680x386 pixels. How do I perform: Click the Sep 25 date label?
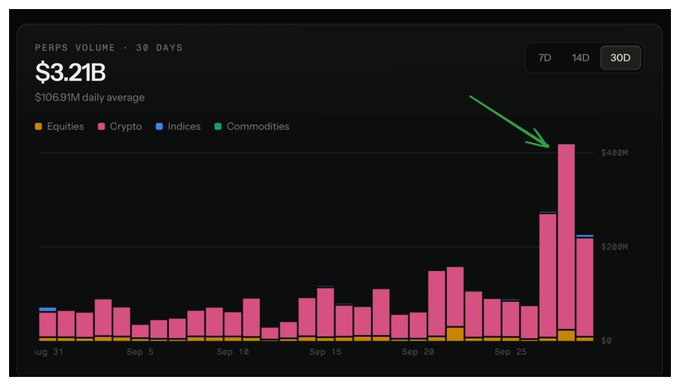pyautogui.click(x=510, y=352)
